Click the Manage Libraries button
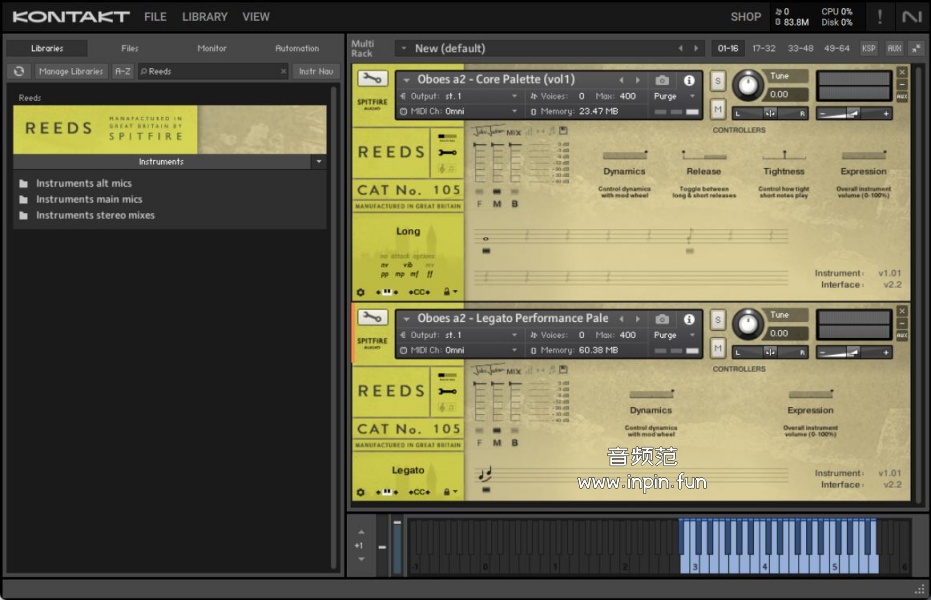Screen dimensions: 931x600 72,71
